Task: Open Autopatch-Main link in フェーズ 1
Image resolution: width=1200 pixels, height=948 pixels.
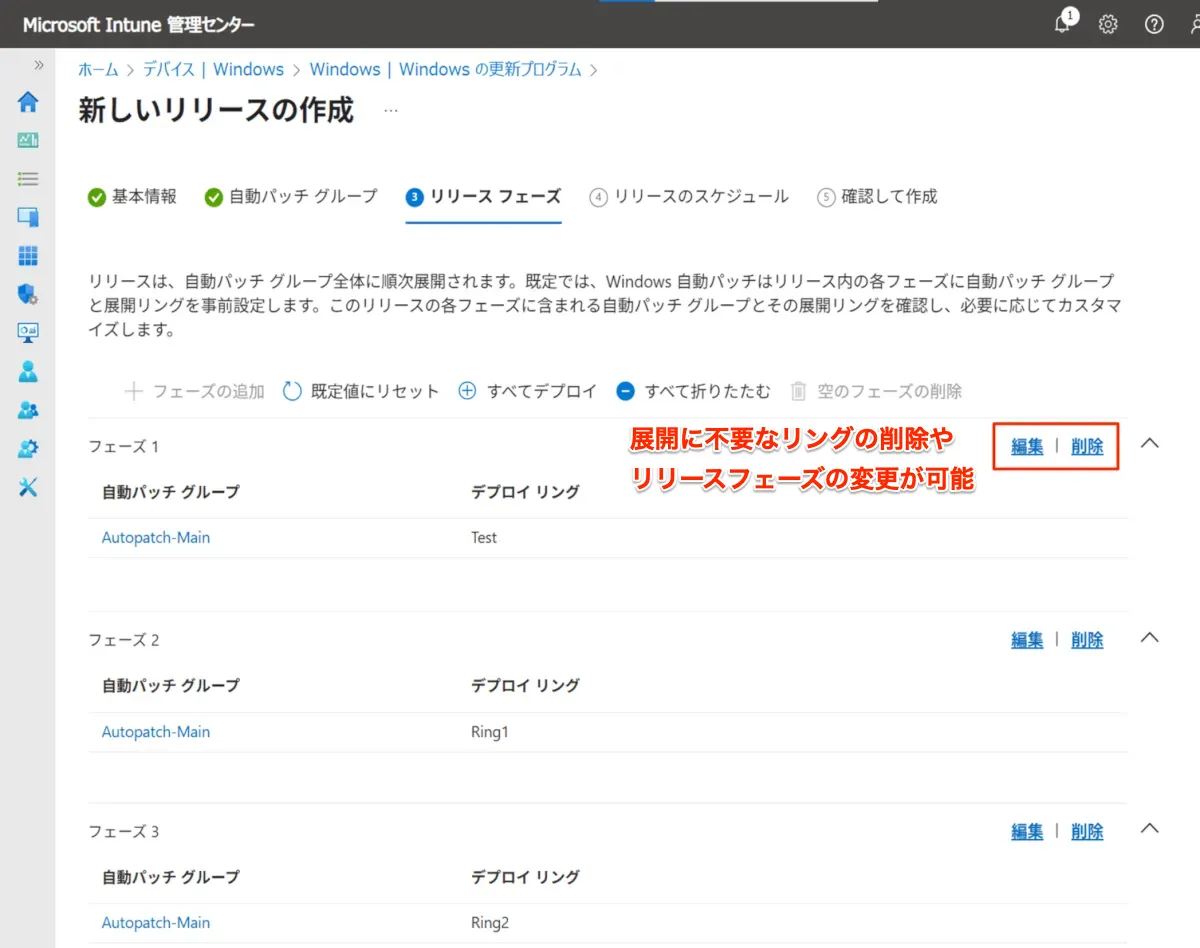Action: (x=156, y=538)
